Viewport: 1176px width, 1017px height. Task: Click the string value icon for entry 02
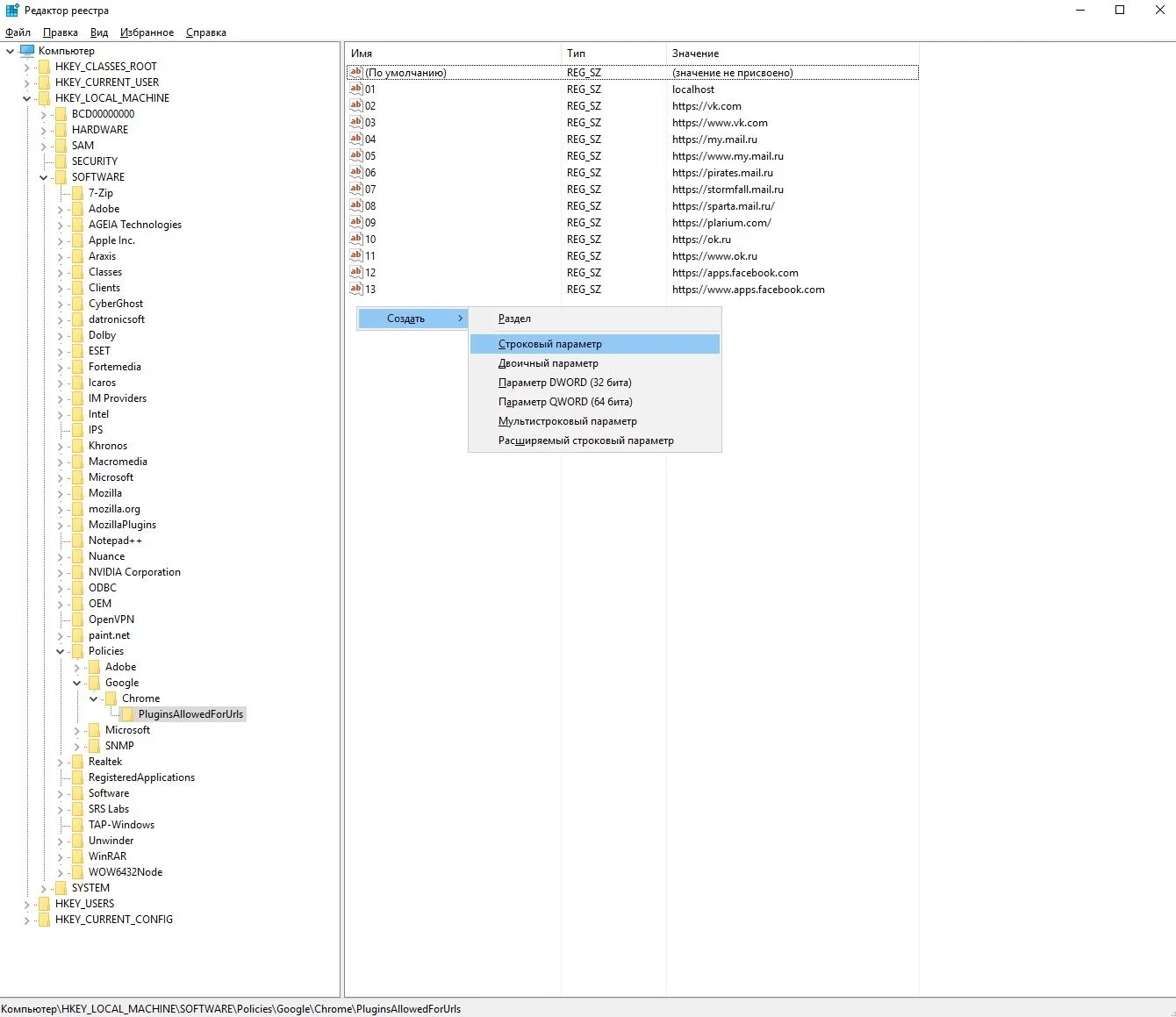pos(356,105)
